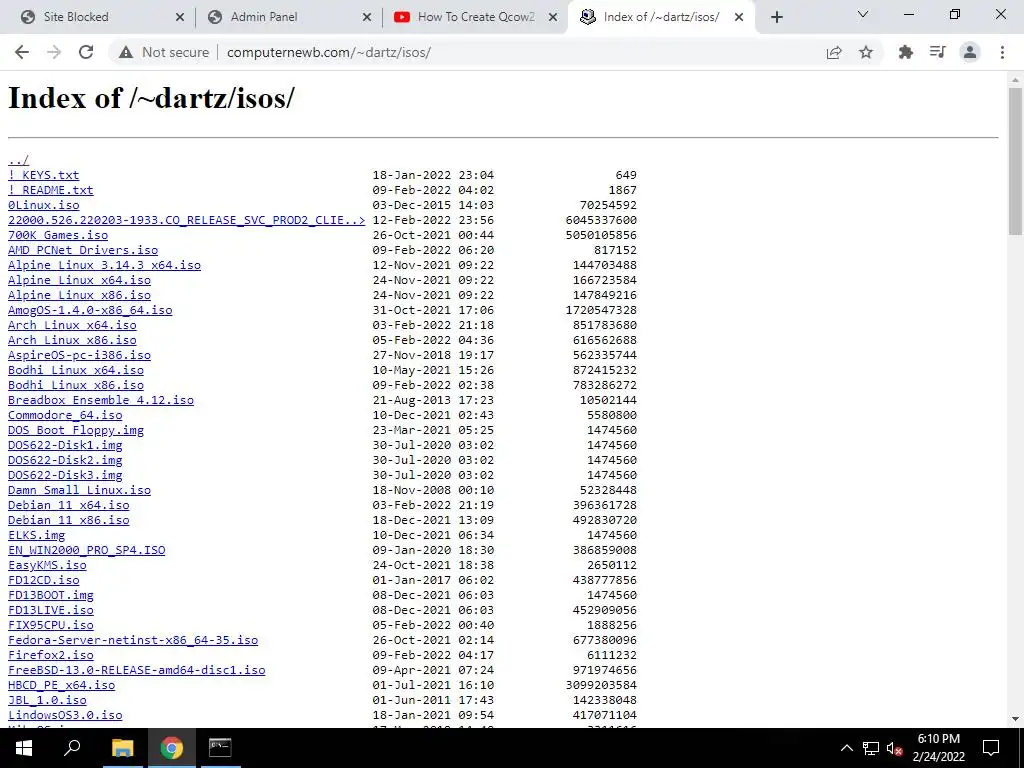
Task: Click the scrollbar down arrow
Action: 1015,720
